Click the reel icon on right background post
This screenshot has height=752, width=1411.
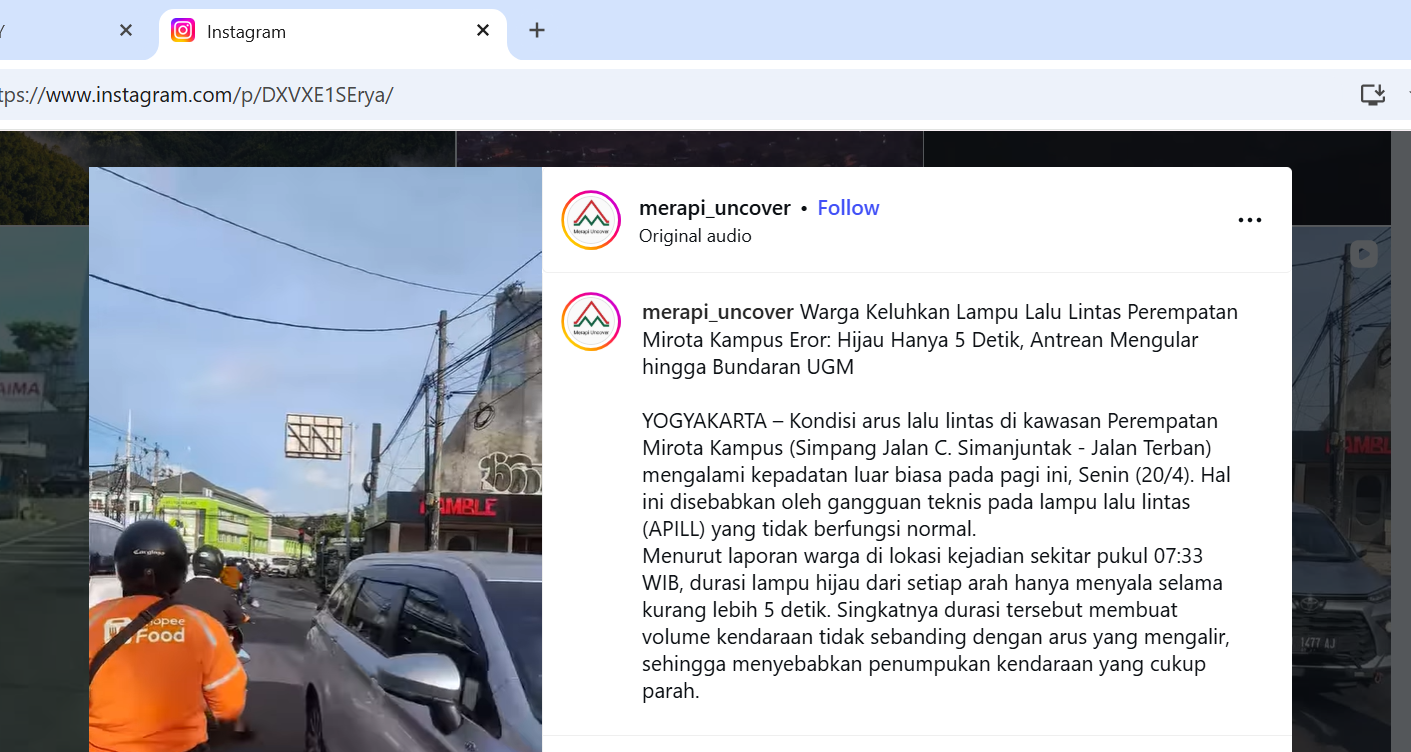pyautogui.click(x=1364, y=254)
